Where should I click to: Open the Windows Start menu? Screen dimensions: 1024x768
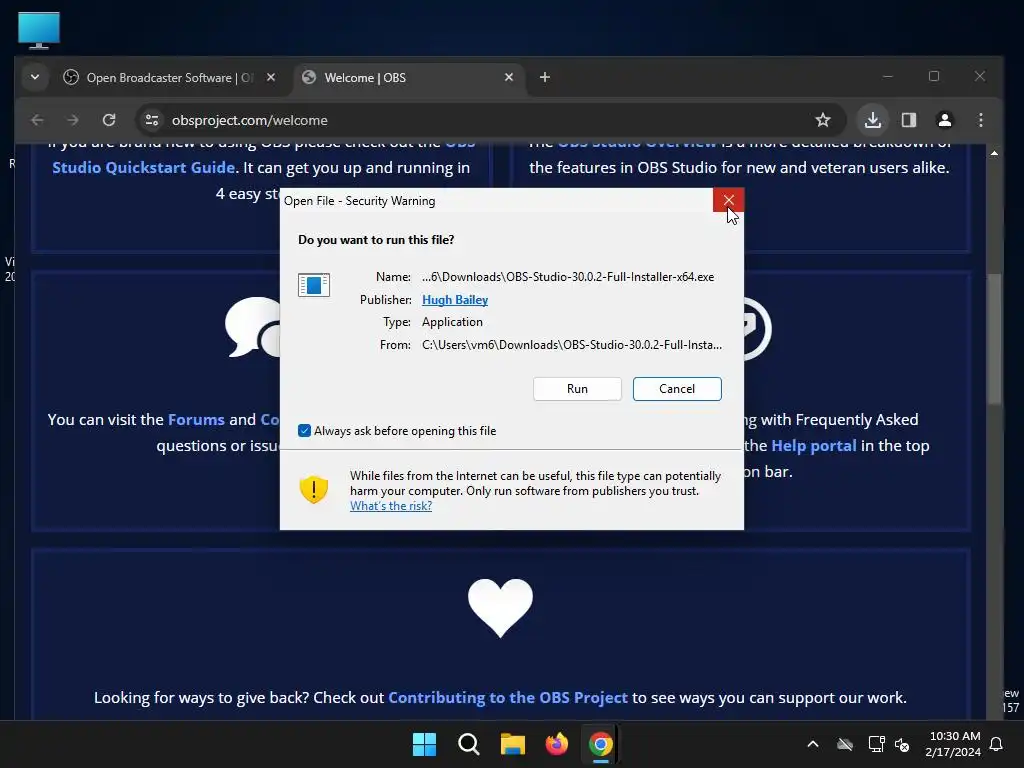(x=424, y=744)
